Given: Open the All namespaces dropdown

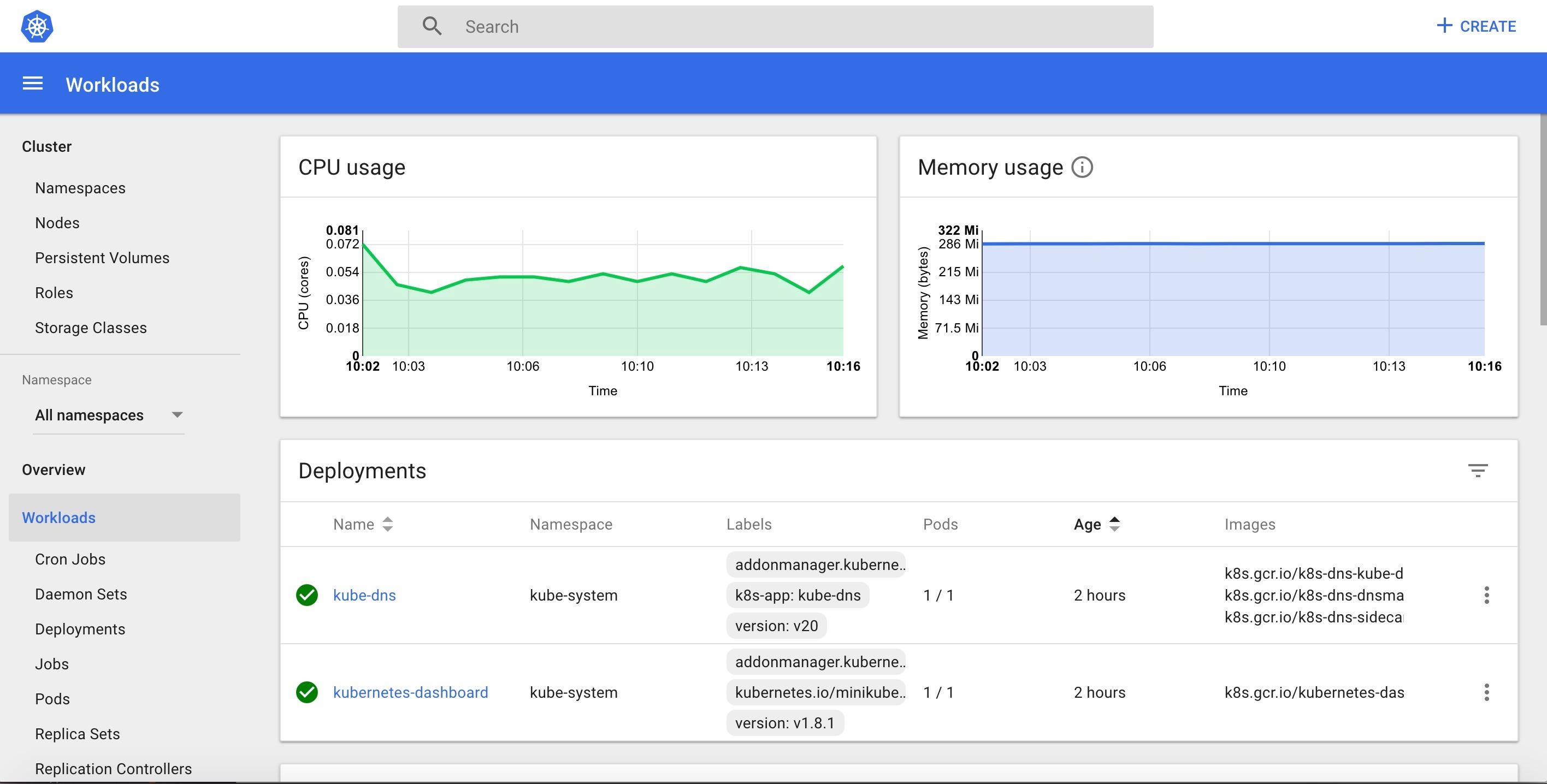Looking at the screenshot, I should pyautogui.click(x=108, y=415).
